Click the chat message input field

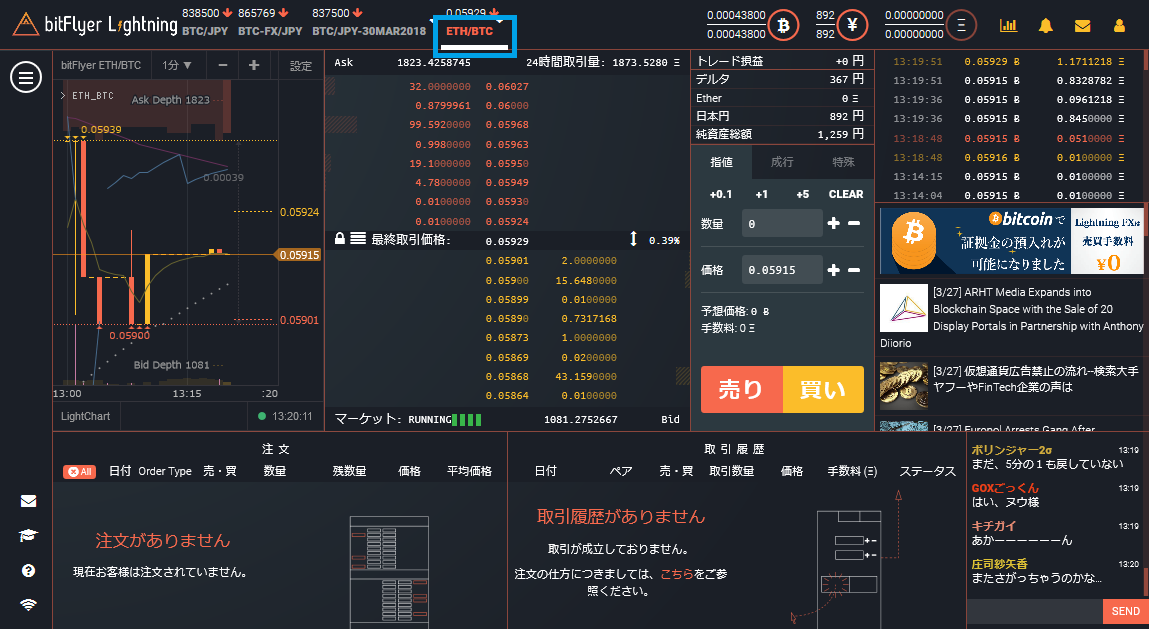pyautogui.click(x=1035, y=611)
